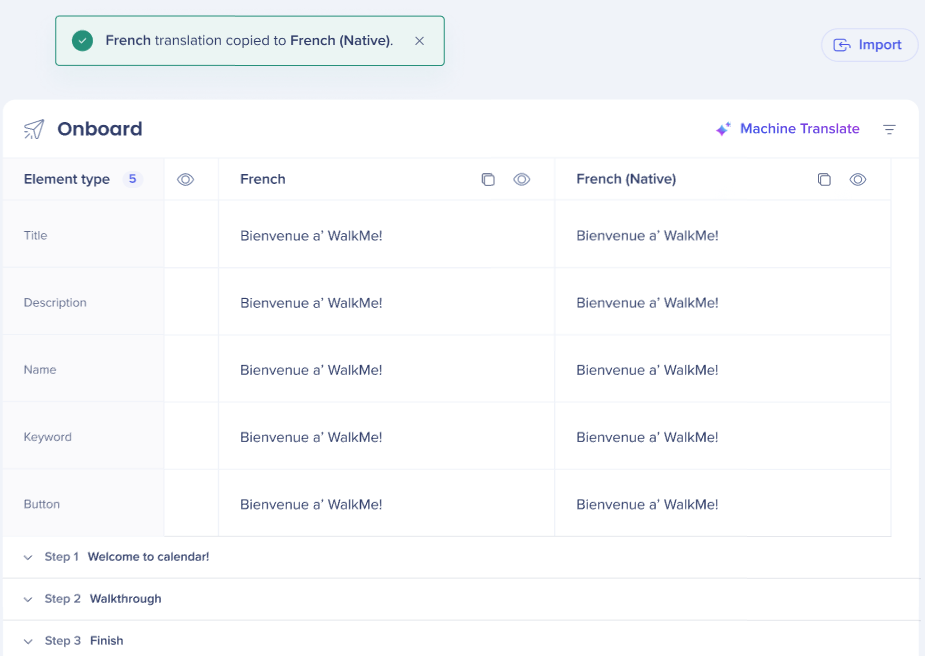This screenshot has width=925, height=656.
Task: Click the Machine Translate link
Action: click(799, 129)
